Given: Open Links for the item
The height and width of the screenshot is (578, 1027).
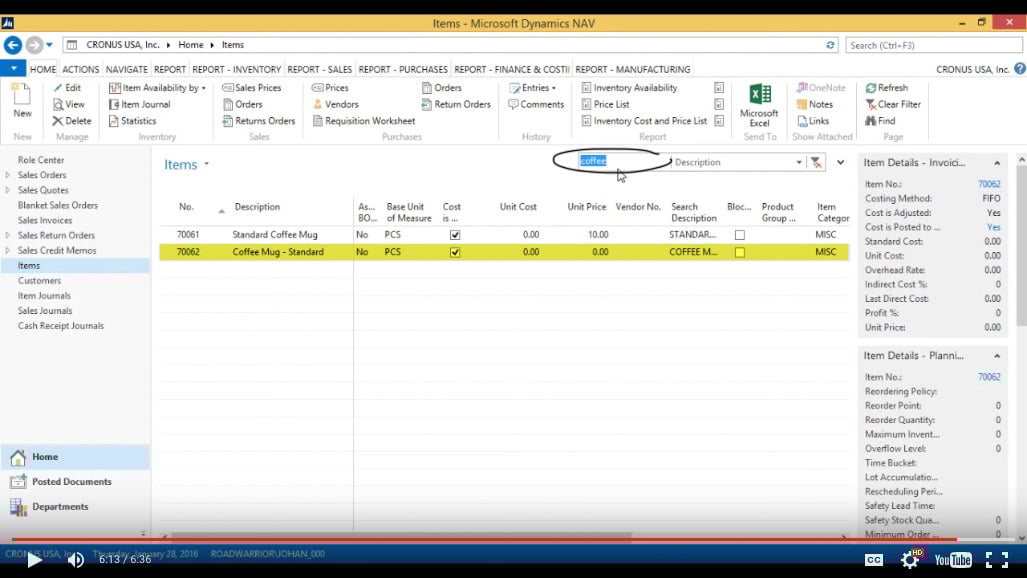Looking at the screenshot, I should (x=813, y=121).
